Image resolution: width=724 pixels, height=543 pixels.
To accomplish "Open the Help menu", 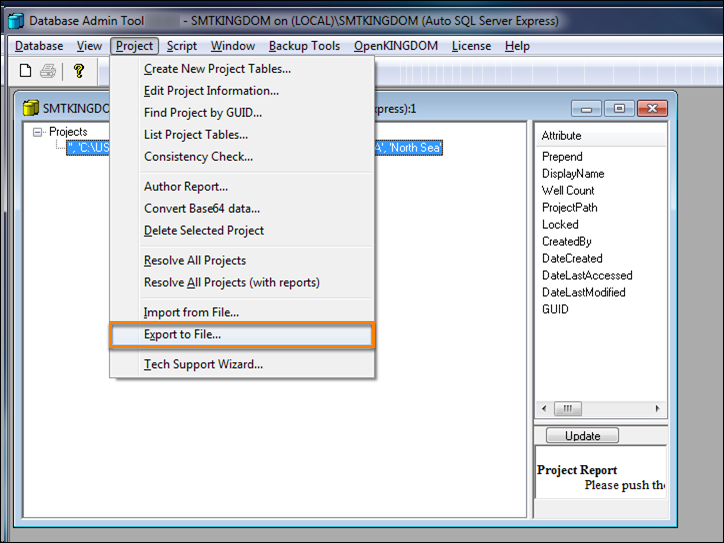I will click(517, 46).
